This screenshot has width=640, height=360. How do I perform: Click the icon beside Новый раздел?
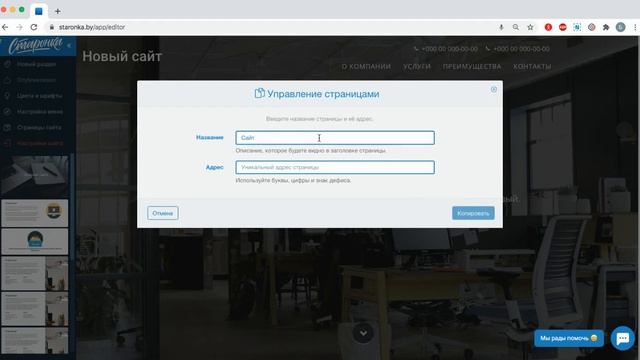click(x=7, y=64)
